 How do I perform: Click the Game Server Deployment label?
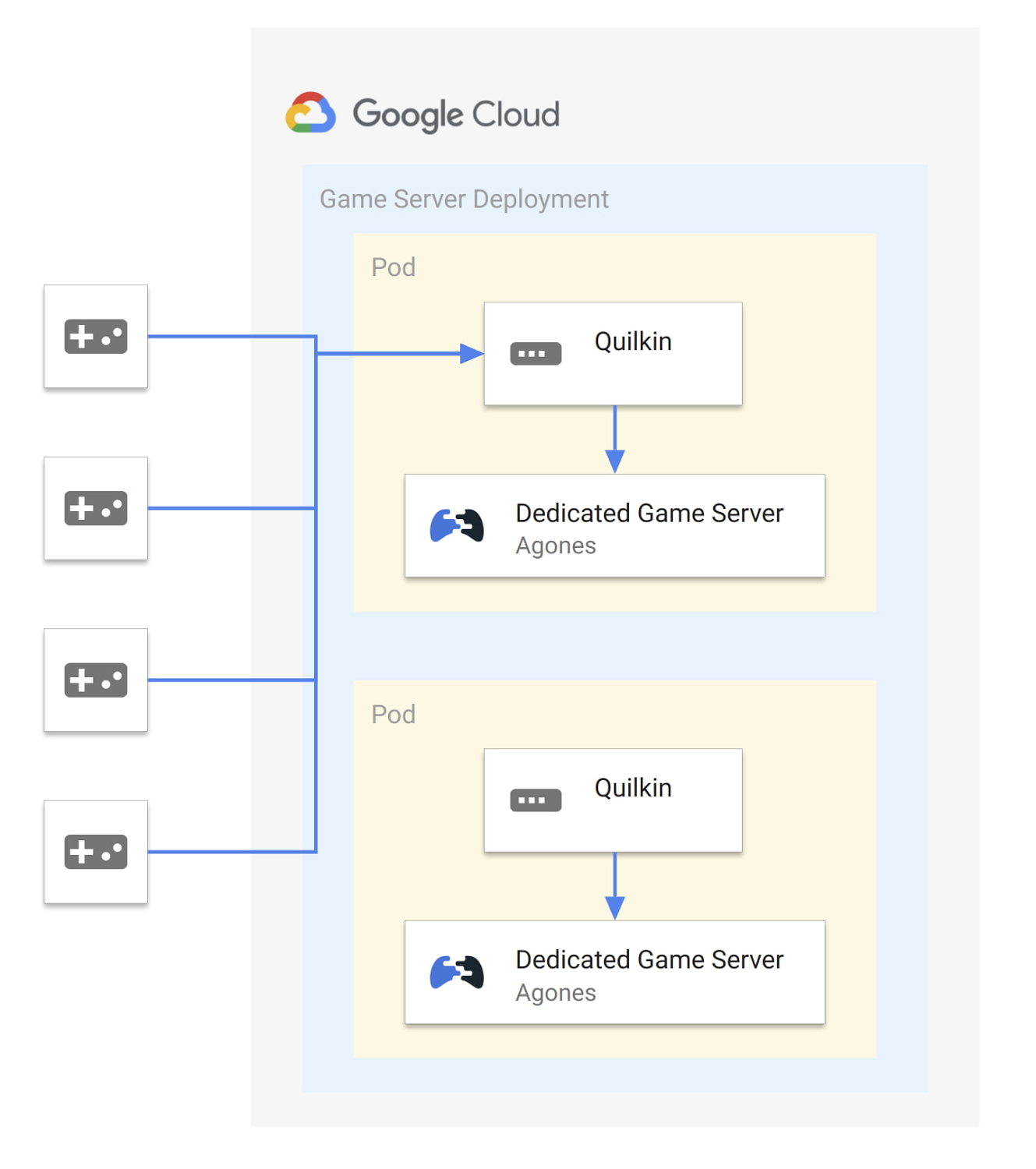[x=464, y=200]
